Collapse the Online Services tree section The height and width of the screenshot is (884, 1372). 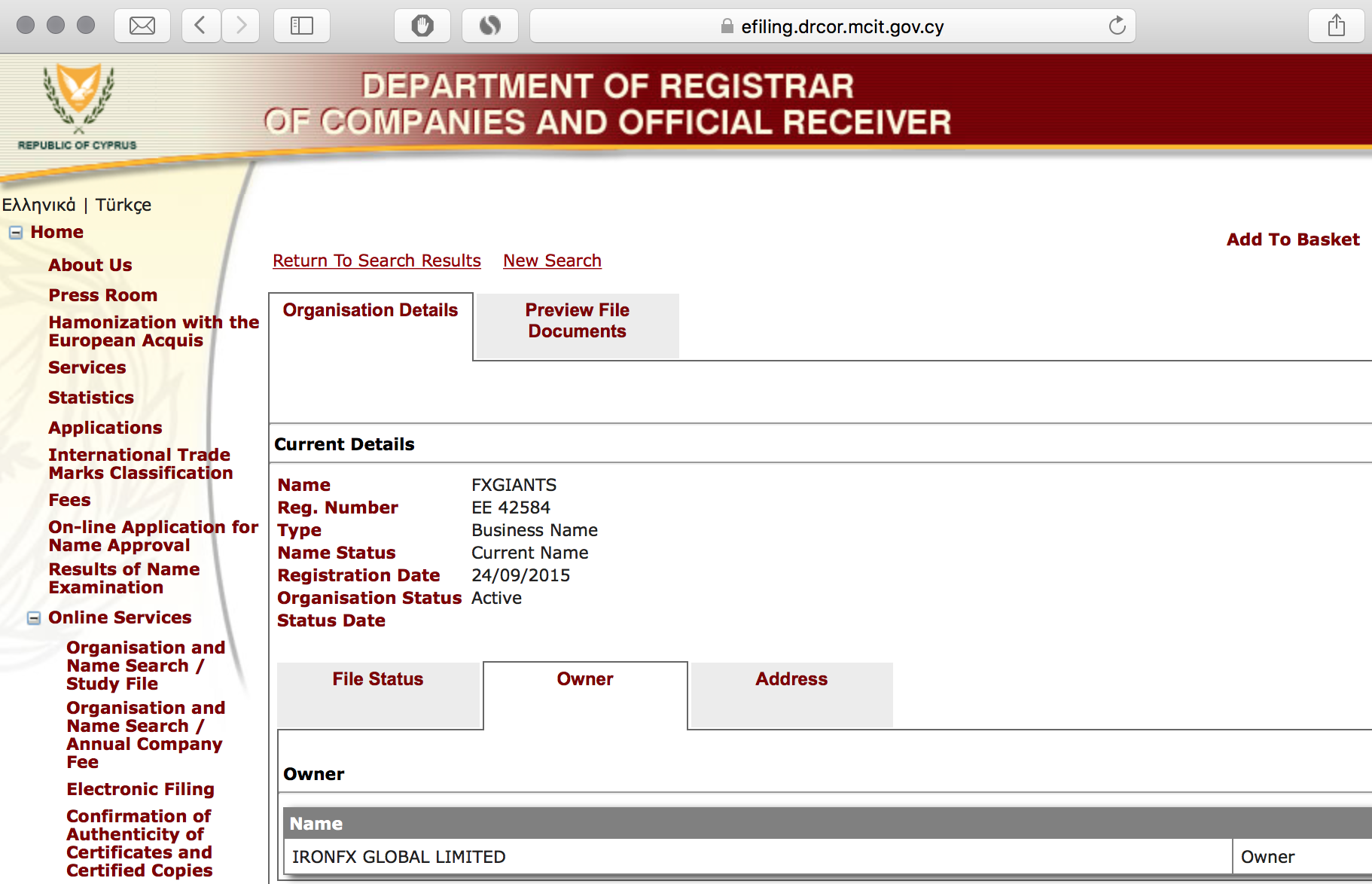34,618
